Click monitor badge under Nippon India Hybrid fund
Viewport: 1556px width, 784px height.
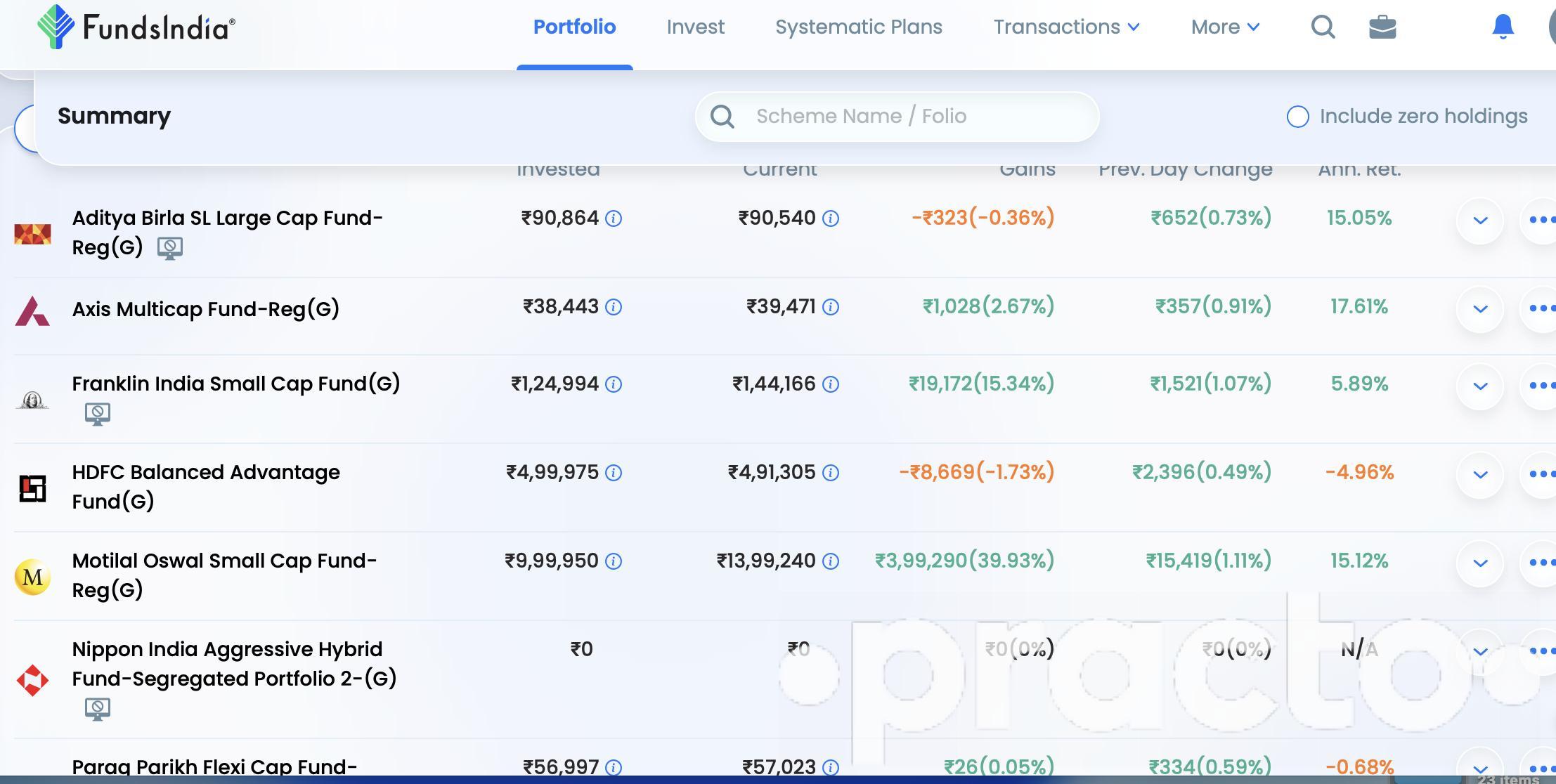pos(98,709)
